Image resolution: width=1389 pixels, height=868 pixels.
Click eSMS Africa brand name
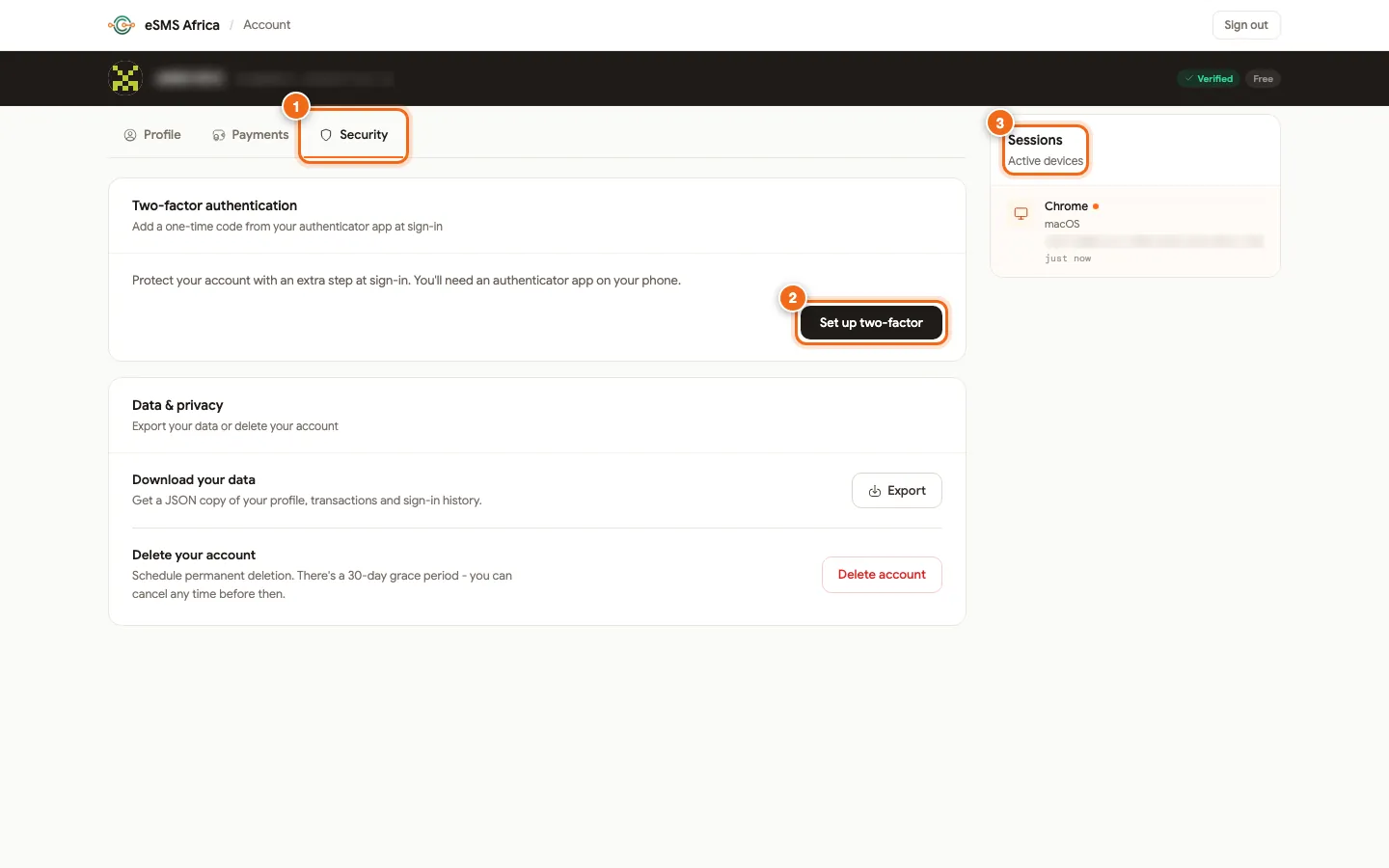coord(182,25)
